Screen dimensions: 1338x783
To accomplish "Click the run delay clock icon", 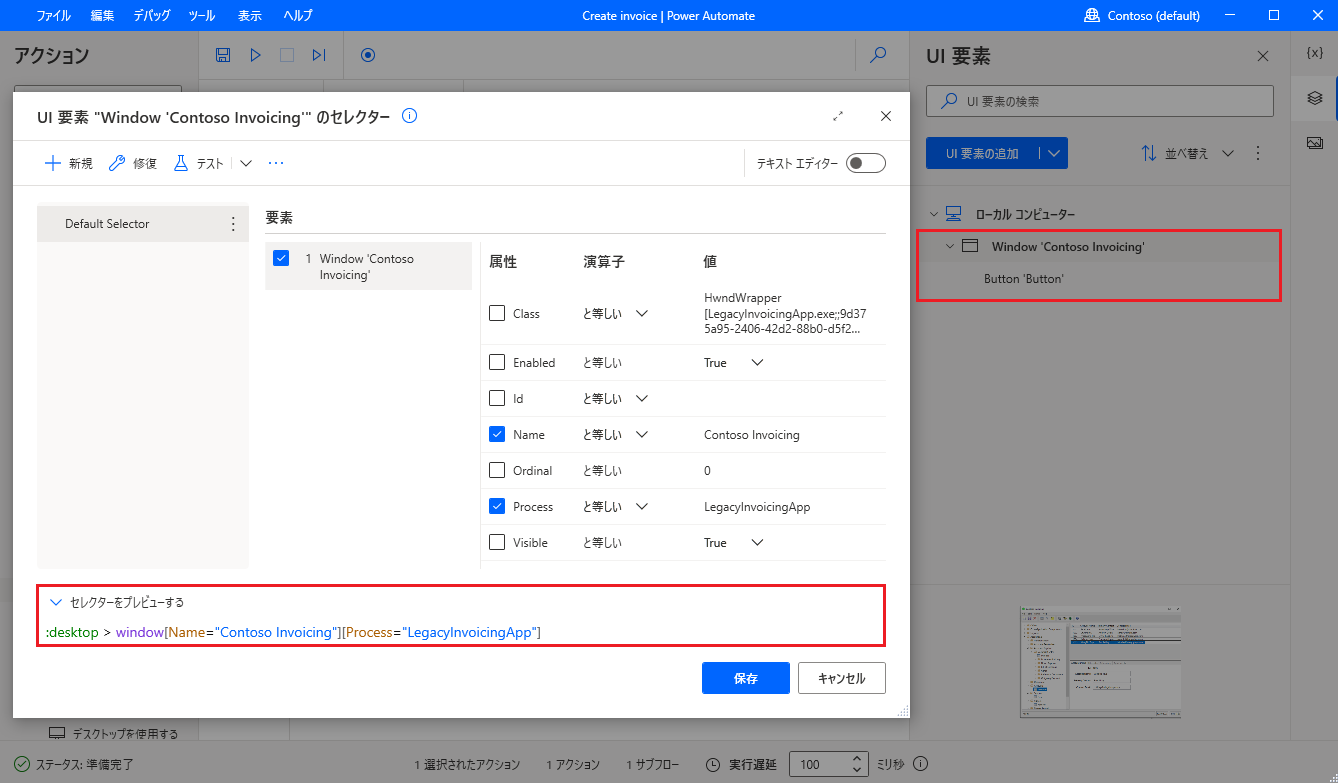I will click(713, 764).
